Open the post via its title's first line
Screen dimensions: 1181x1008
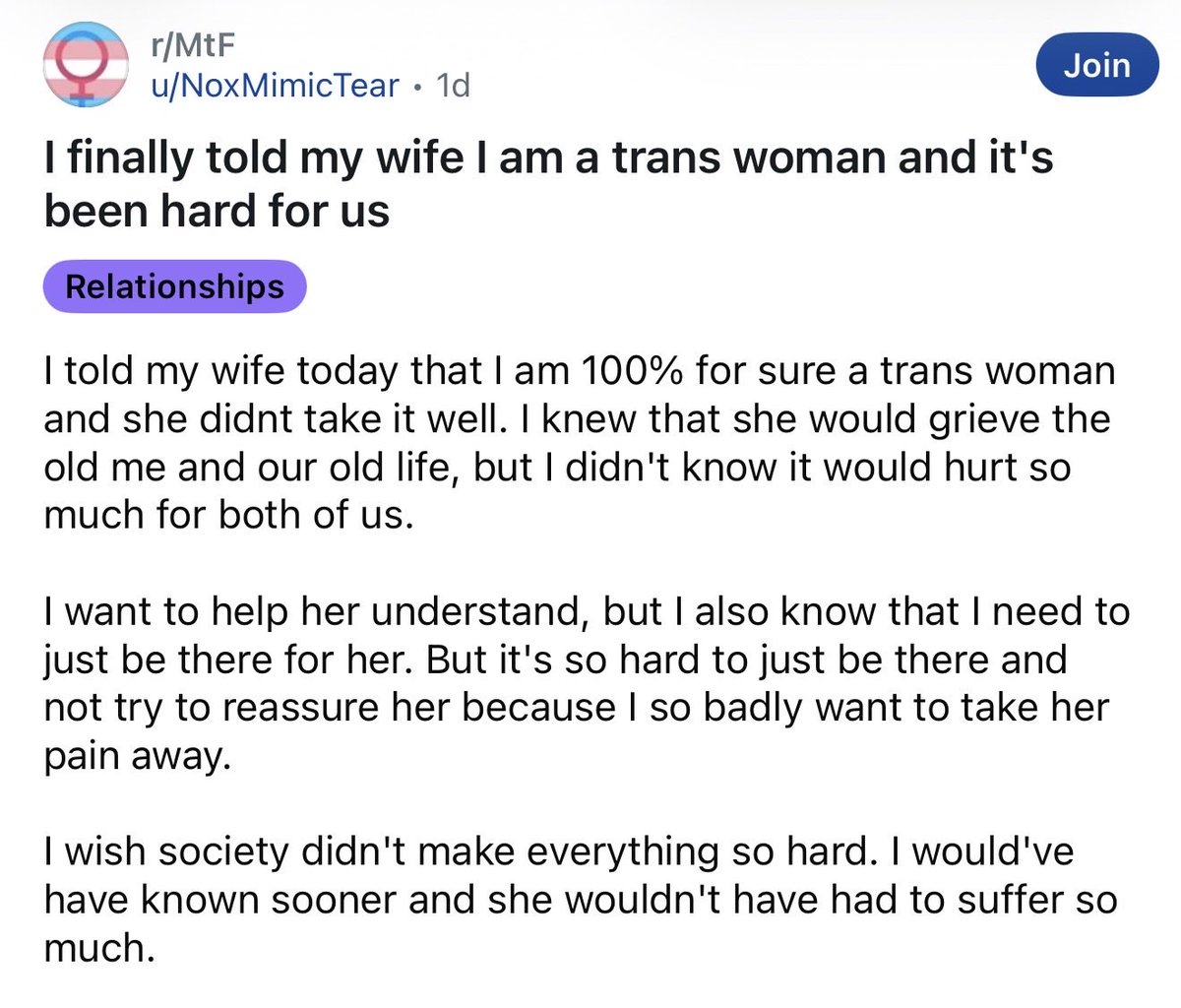[x=549, y=157]
